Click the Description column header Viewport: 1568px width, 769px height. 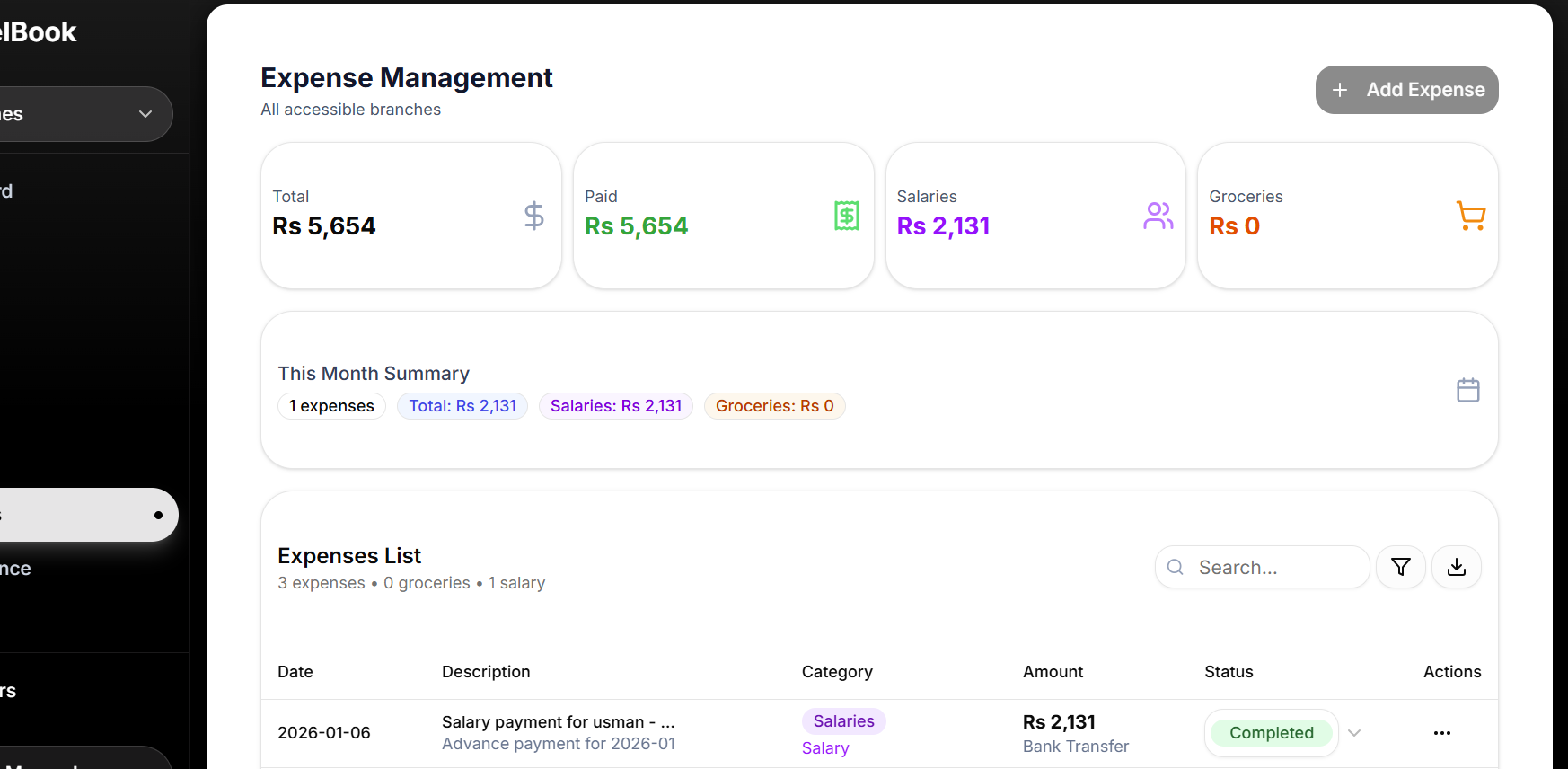click(486, 672)
